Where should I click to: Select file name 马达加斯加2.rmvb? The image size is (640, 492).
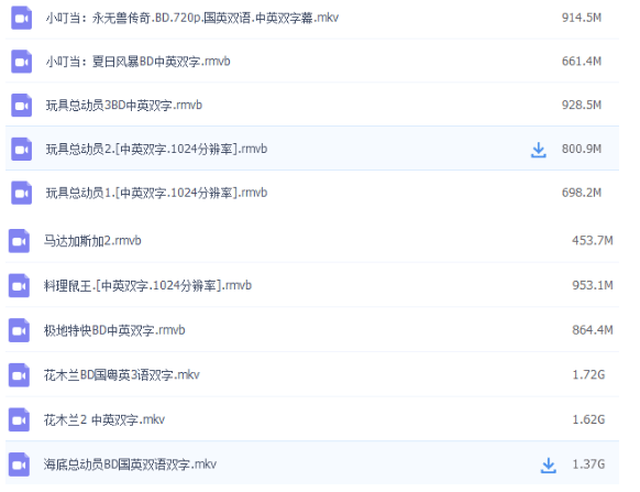[x=93, y=241]
